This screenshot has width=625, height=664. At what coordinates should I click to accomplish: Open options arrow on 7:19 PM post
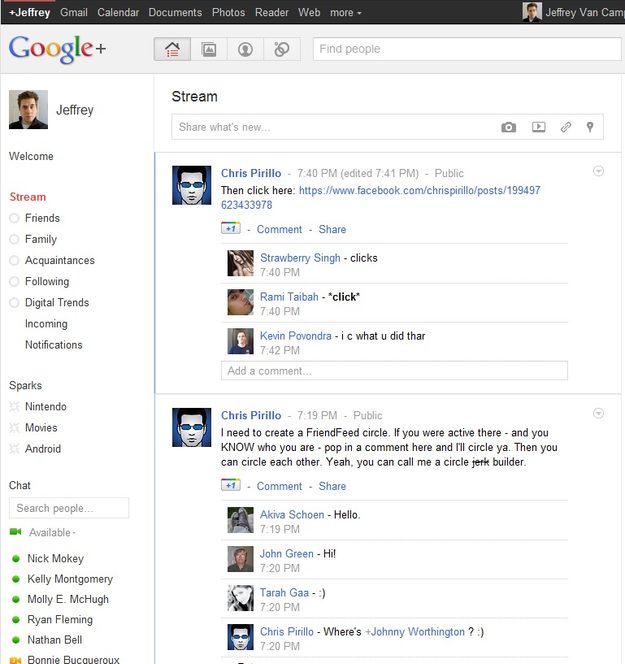click(x=598, y=413)
